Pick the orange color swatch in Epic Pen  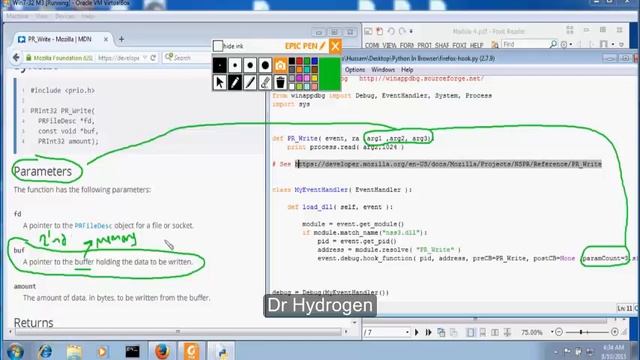(x=299, y=69)
